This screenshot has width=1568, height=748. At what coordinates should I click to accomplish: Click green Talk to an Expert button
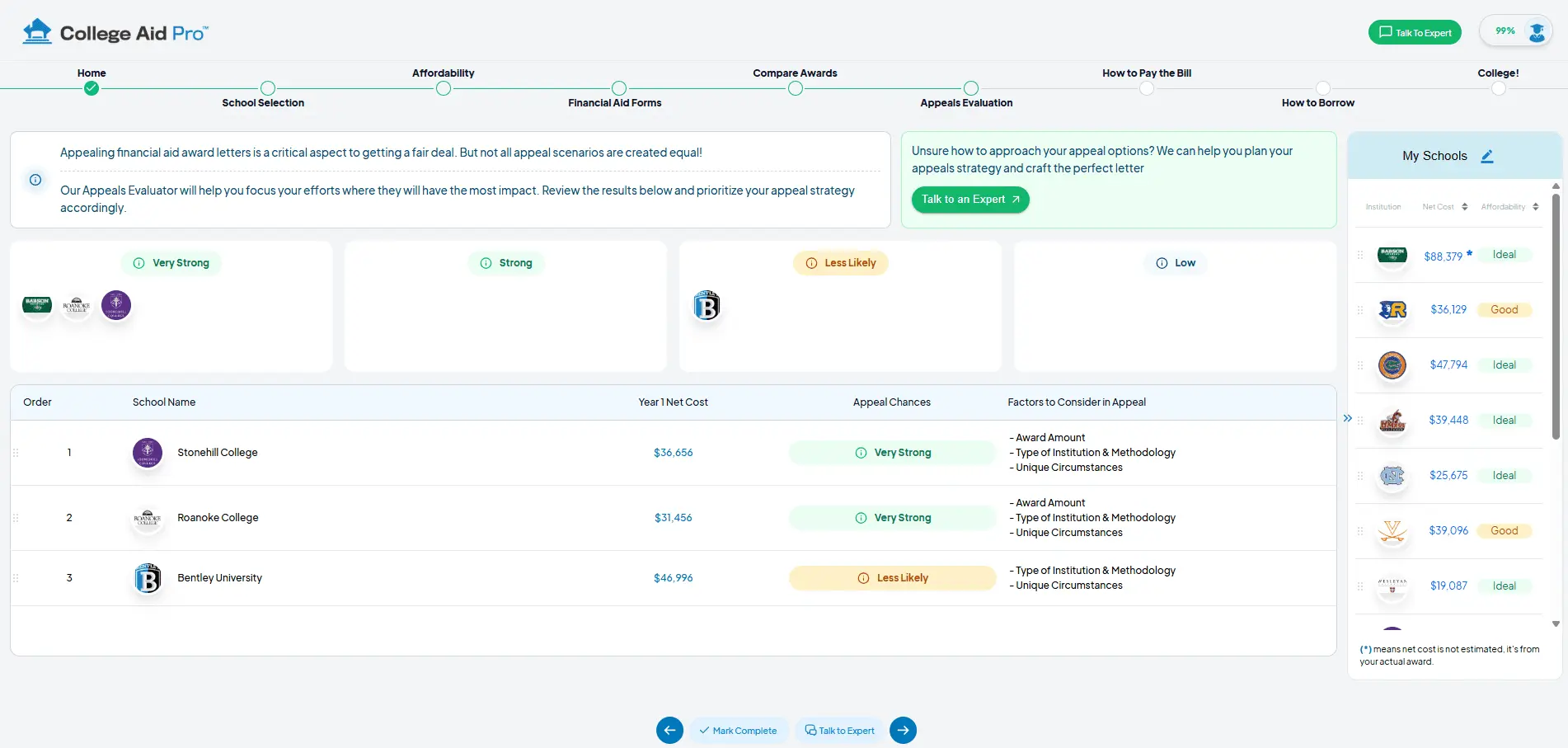pyautogui.click(x=970, y=200)
